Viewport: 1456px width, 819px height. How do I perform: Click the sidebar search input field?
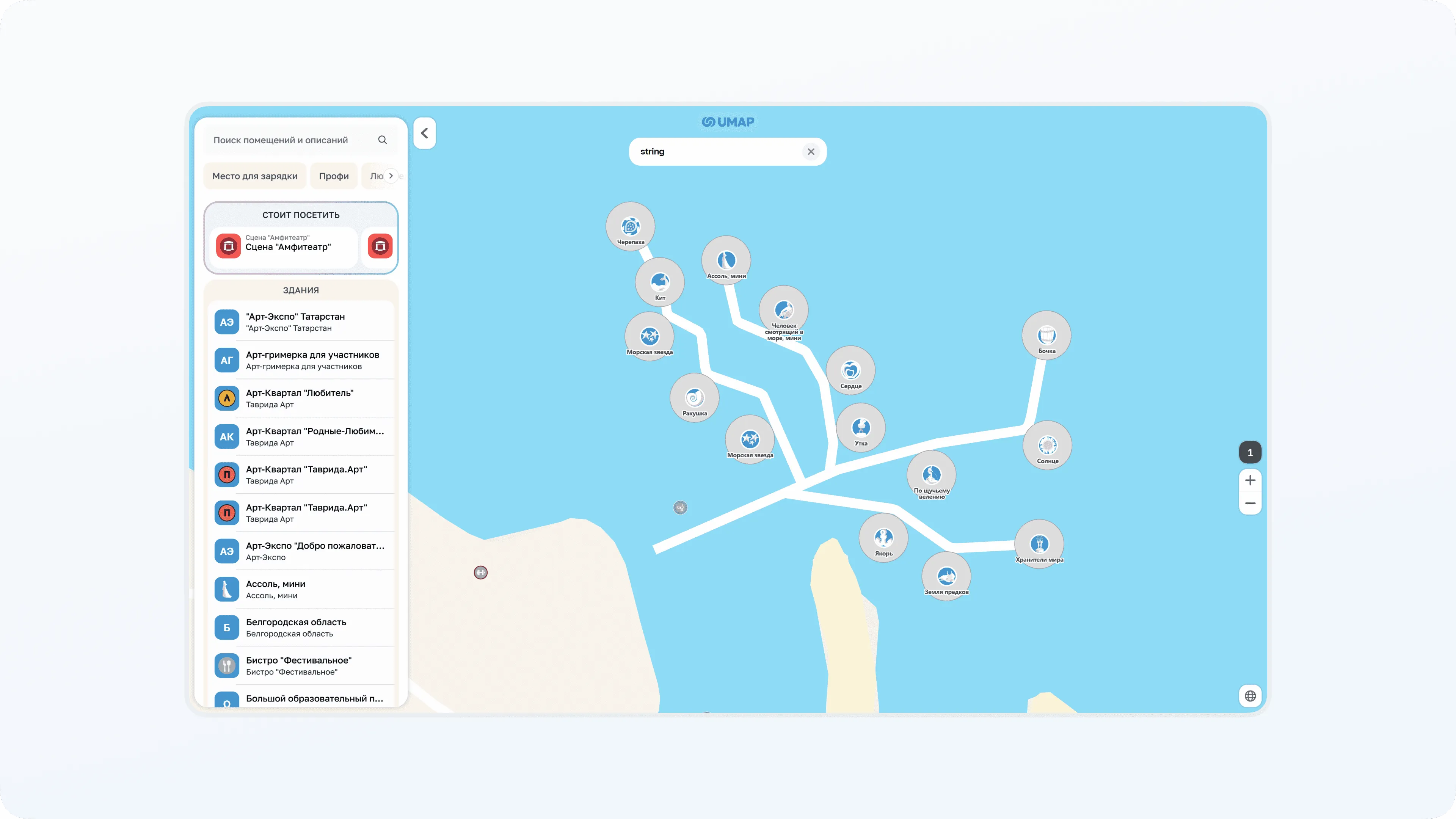point(301,140)
